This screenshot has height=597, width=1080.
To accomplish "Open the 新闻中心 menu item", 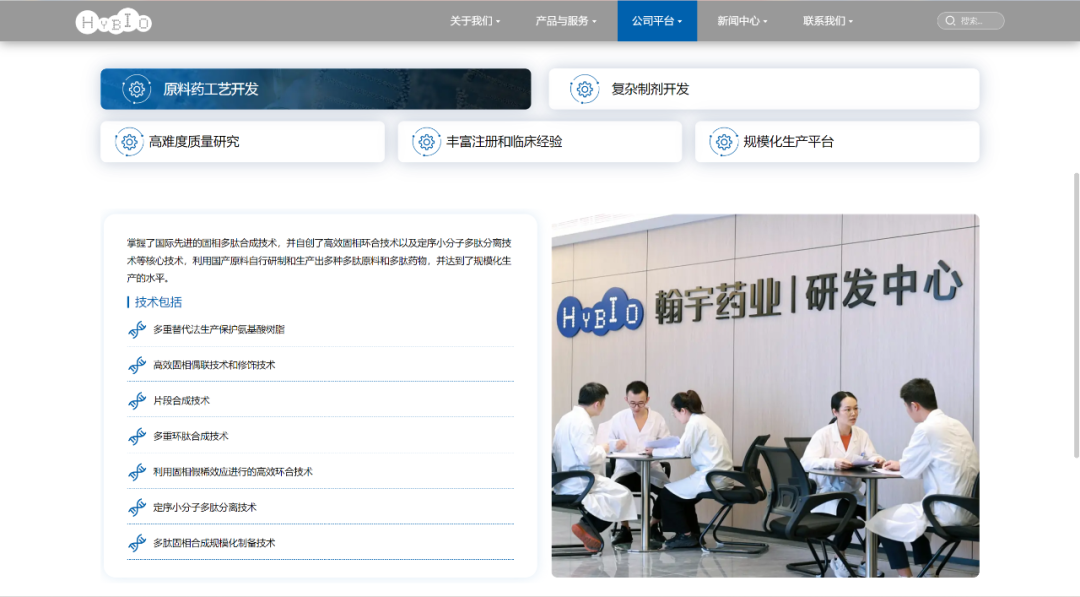I will pos(742,20).
